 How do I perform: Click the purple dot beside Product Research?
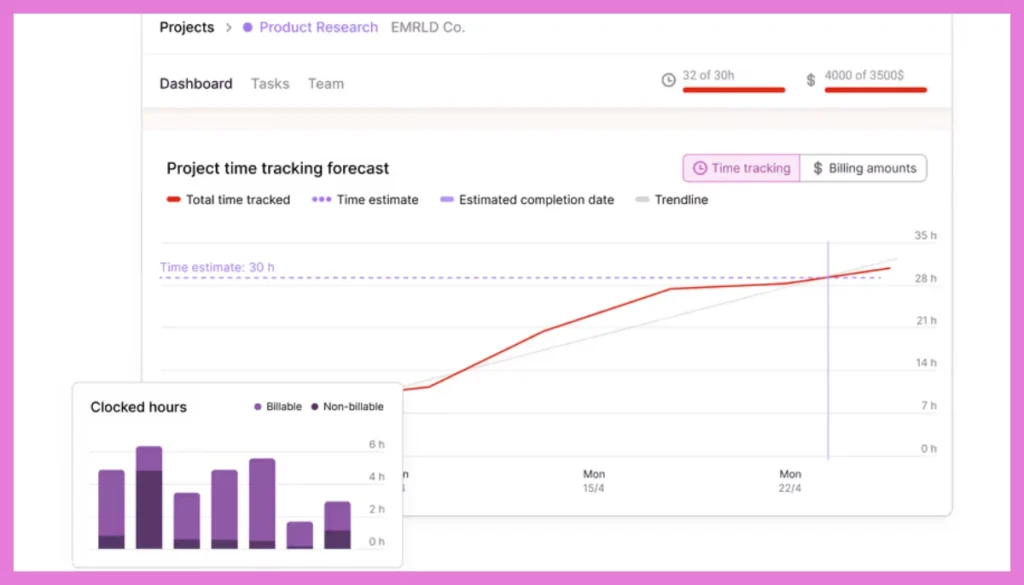[x=248, y=27]
